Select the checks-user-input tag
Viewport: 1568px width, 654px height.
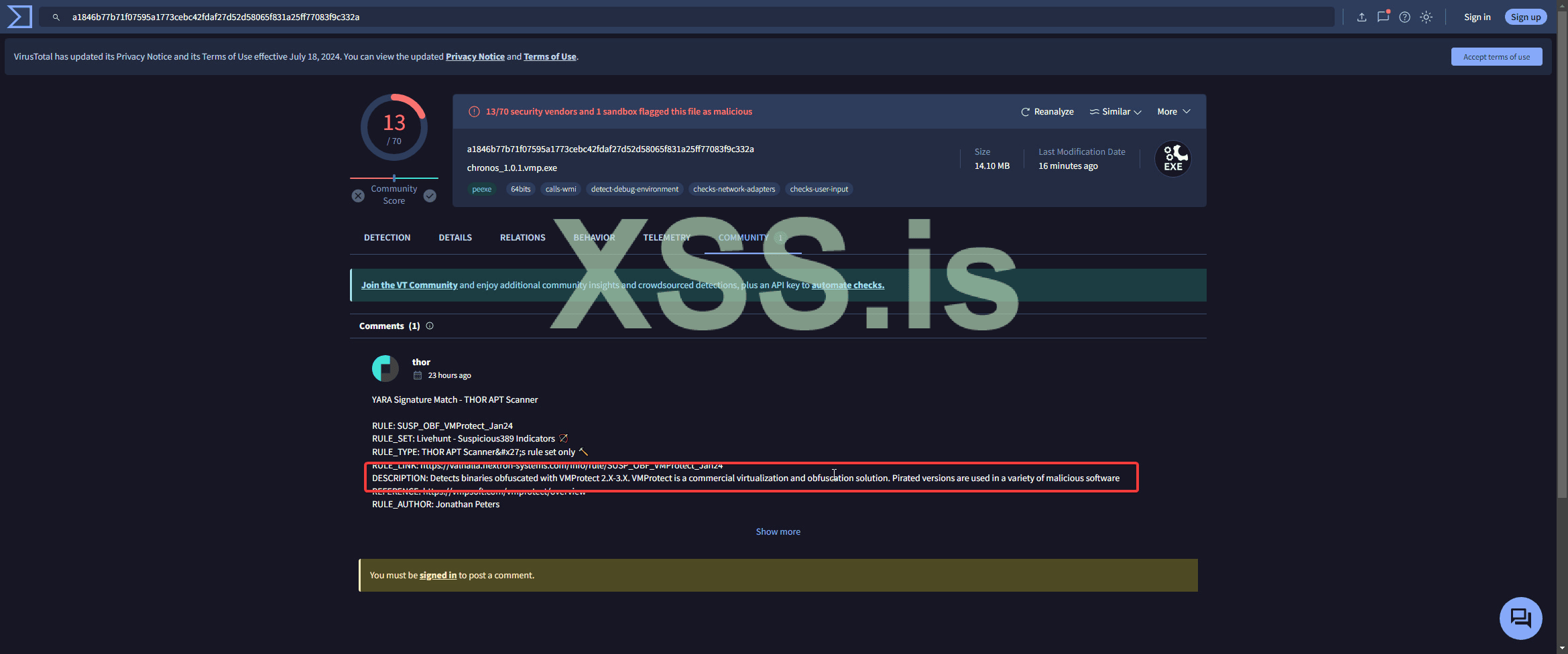pos(819,190)
